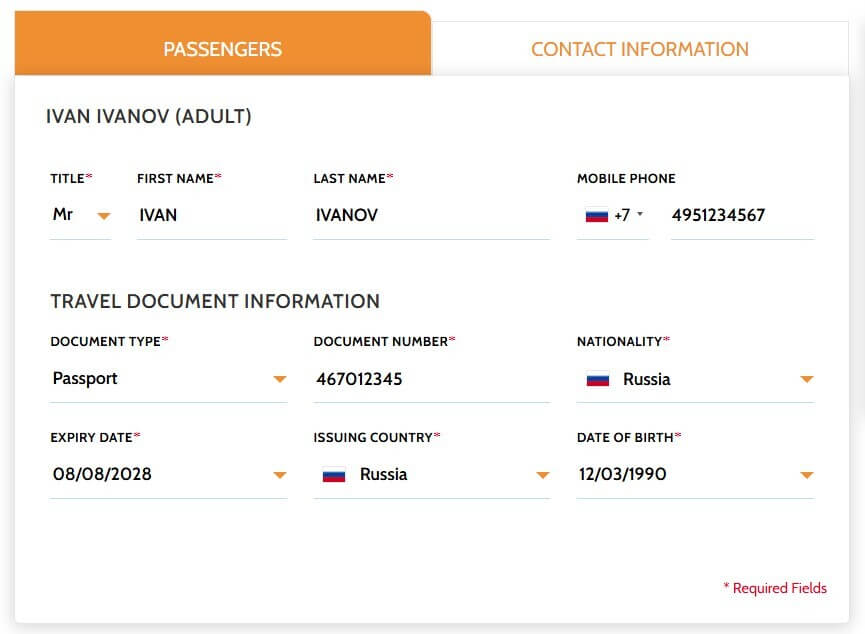Open the Issuing Country dropdown arrow
Screen dimensions: 865x634
coord(543,475)
